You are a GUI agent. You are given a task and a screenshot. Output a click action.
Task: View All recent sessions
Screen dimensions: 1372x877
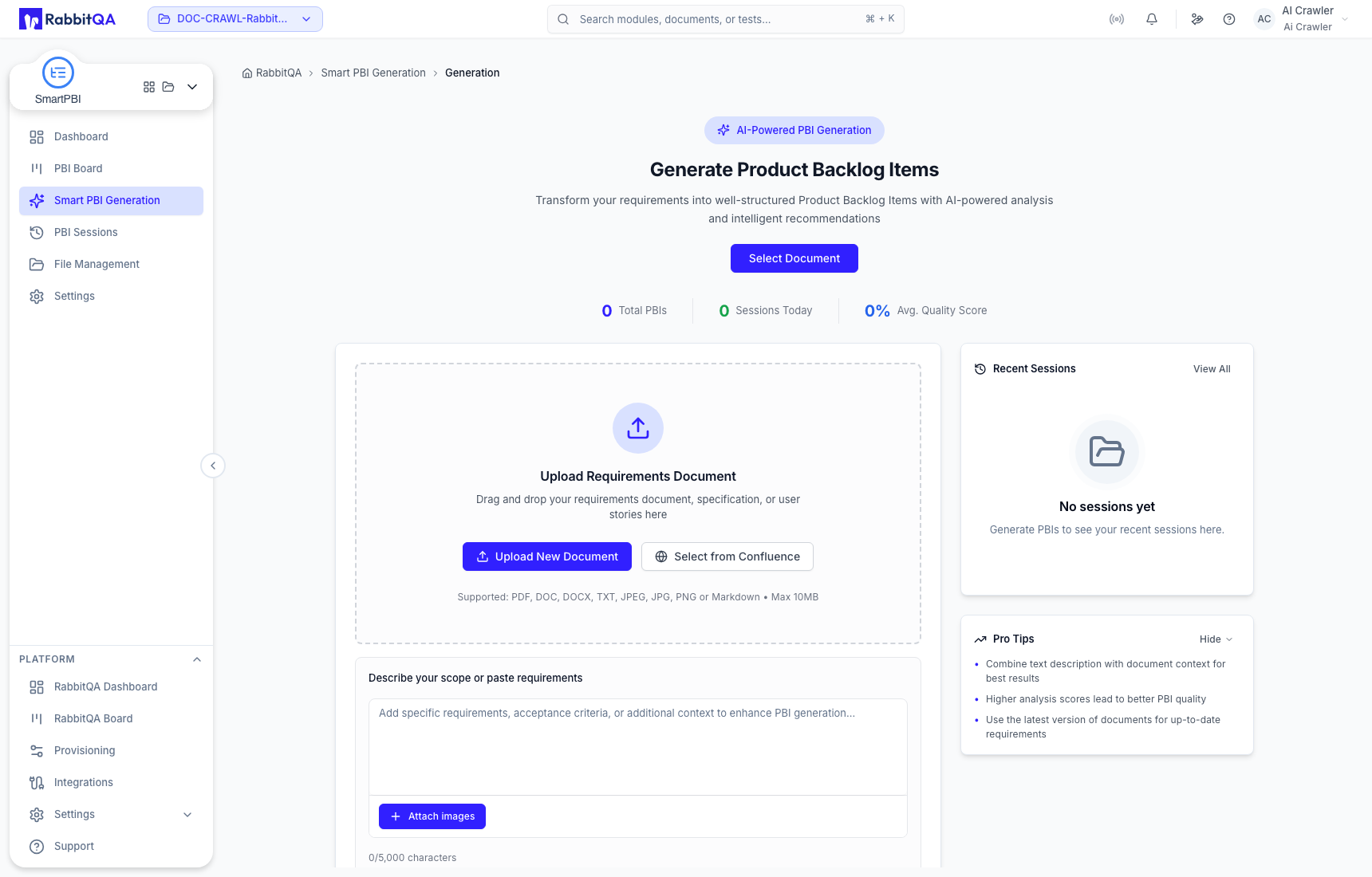point(1212,369)
